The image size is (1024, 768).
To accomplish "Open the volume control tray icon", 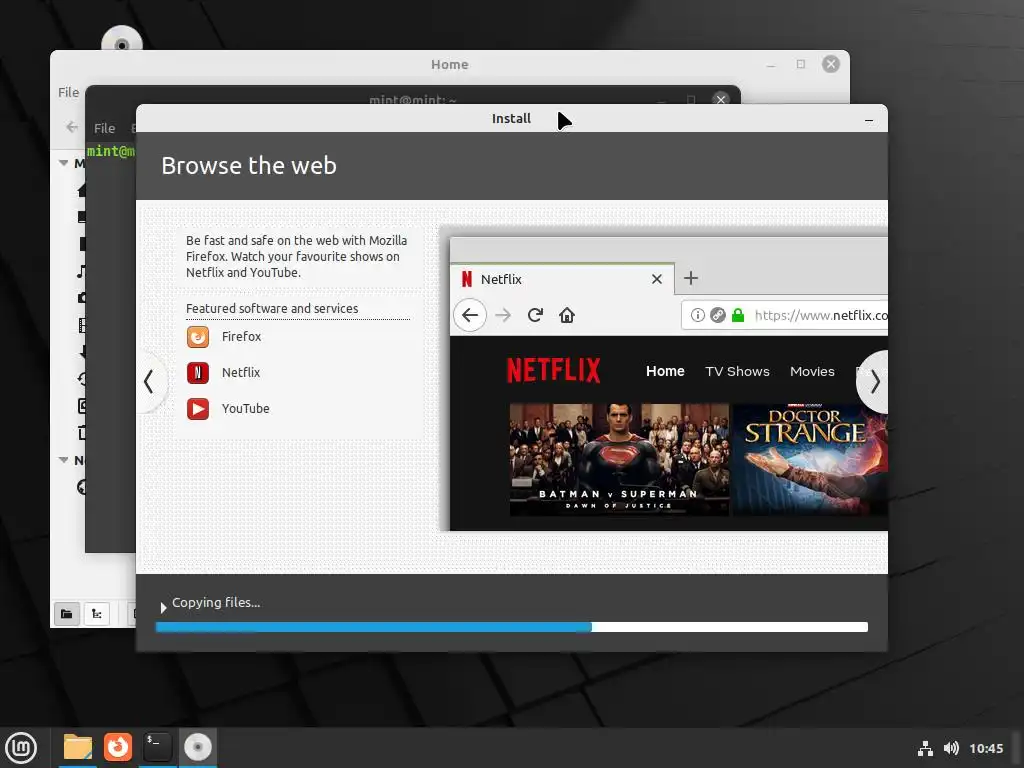I will click(x=951, y=748).
